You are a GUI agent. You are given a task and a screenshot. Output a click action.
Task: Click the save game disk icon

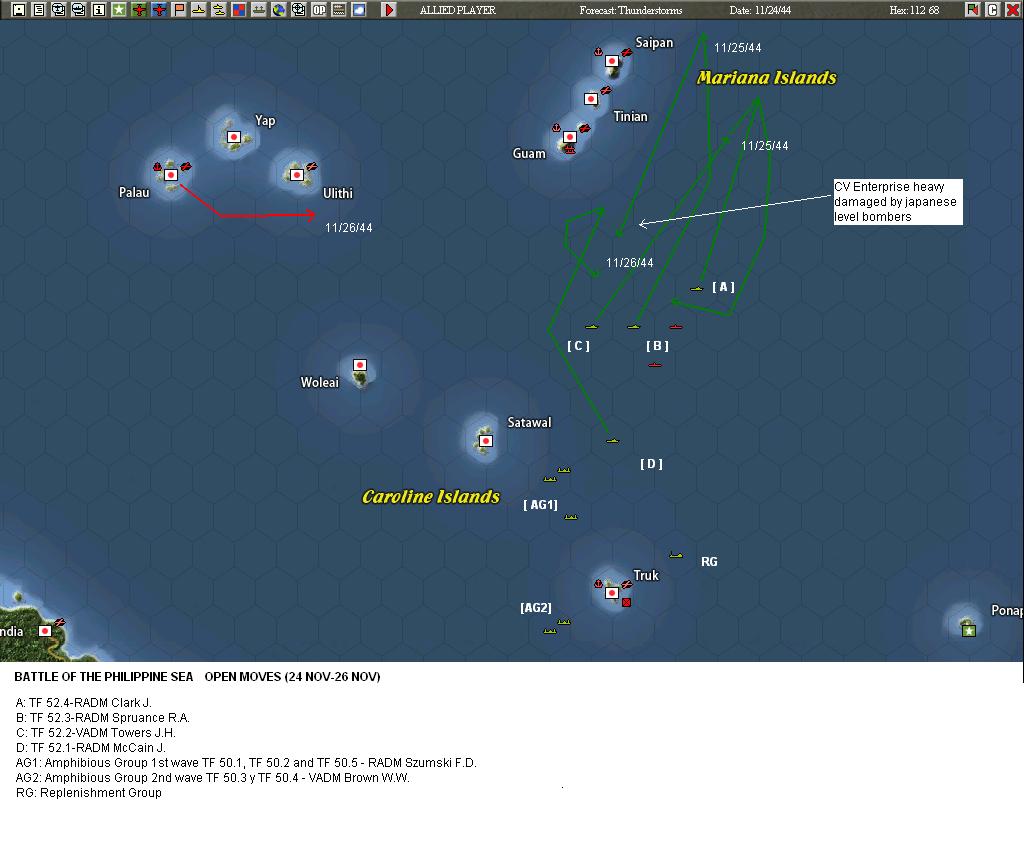tap(19, 10)
